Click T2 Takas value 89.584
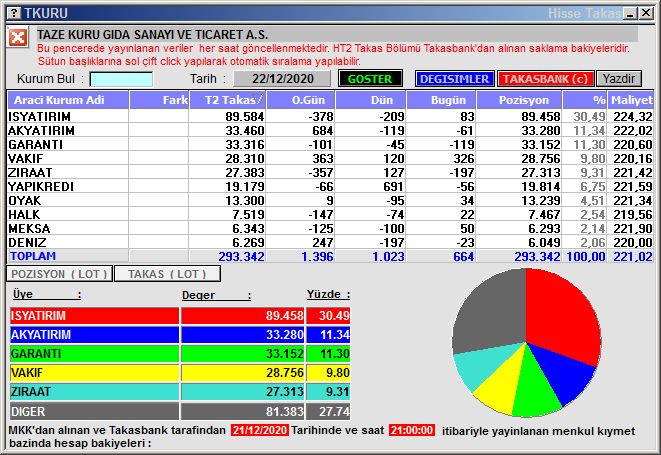The image size is (661, 455). 245,116
